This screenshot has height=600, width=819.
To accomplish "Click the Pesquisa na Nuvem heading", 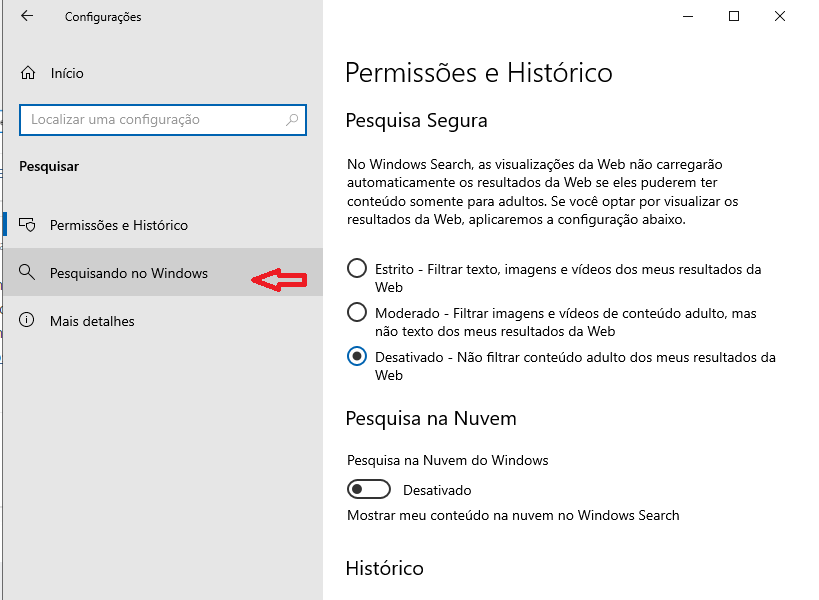I will click(431, 418).
